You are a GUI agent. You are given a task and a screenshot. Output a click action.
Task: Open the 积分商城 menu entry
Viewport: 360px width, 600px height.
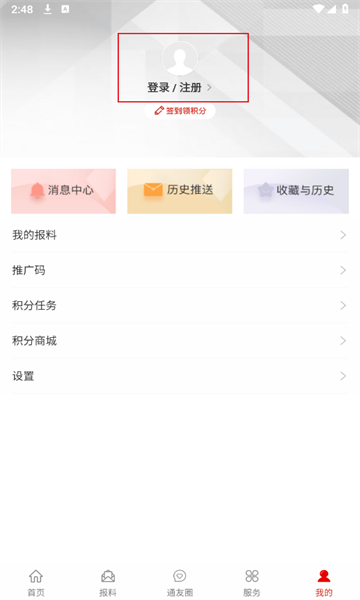(180, 341)
